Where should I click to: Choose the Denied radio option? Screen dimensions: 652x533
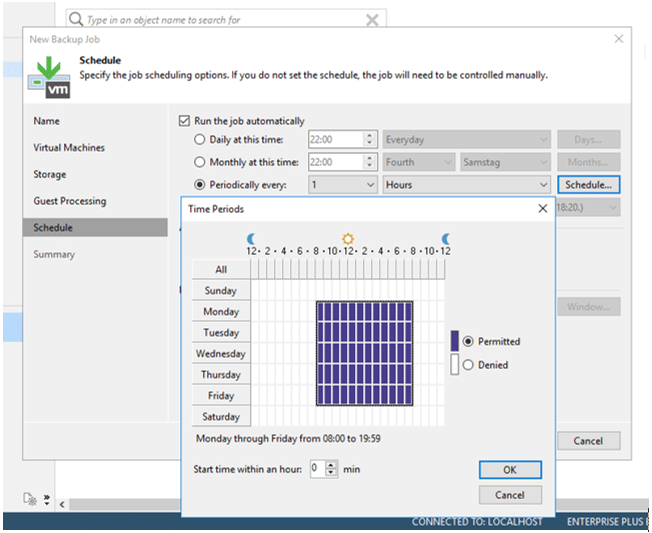pos(468,365)
